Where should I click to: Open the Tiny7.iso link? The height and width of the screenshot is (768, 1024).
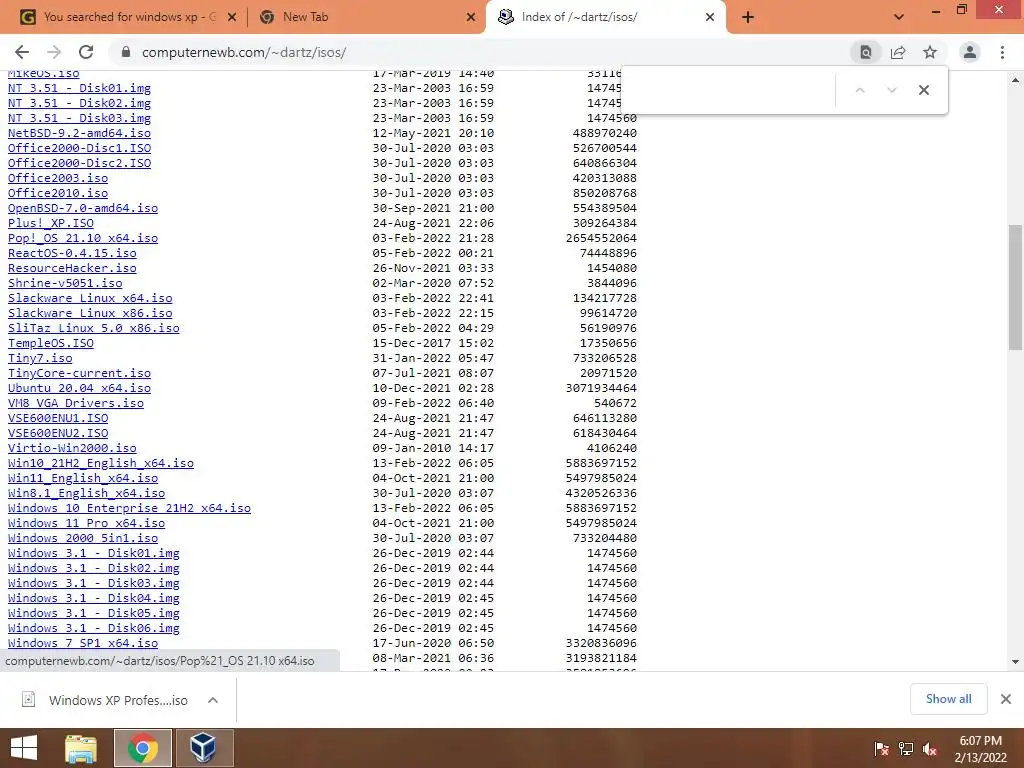40,358
